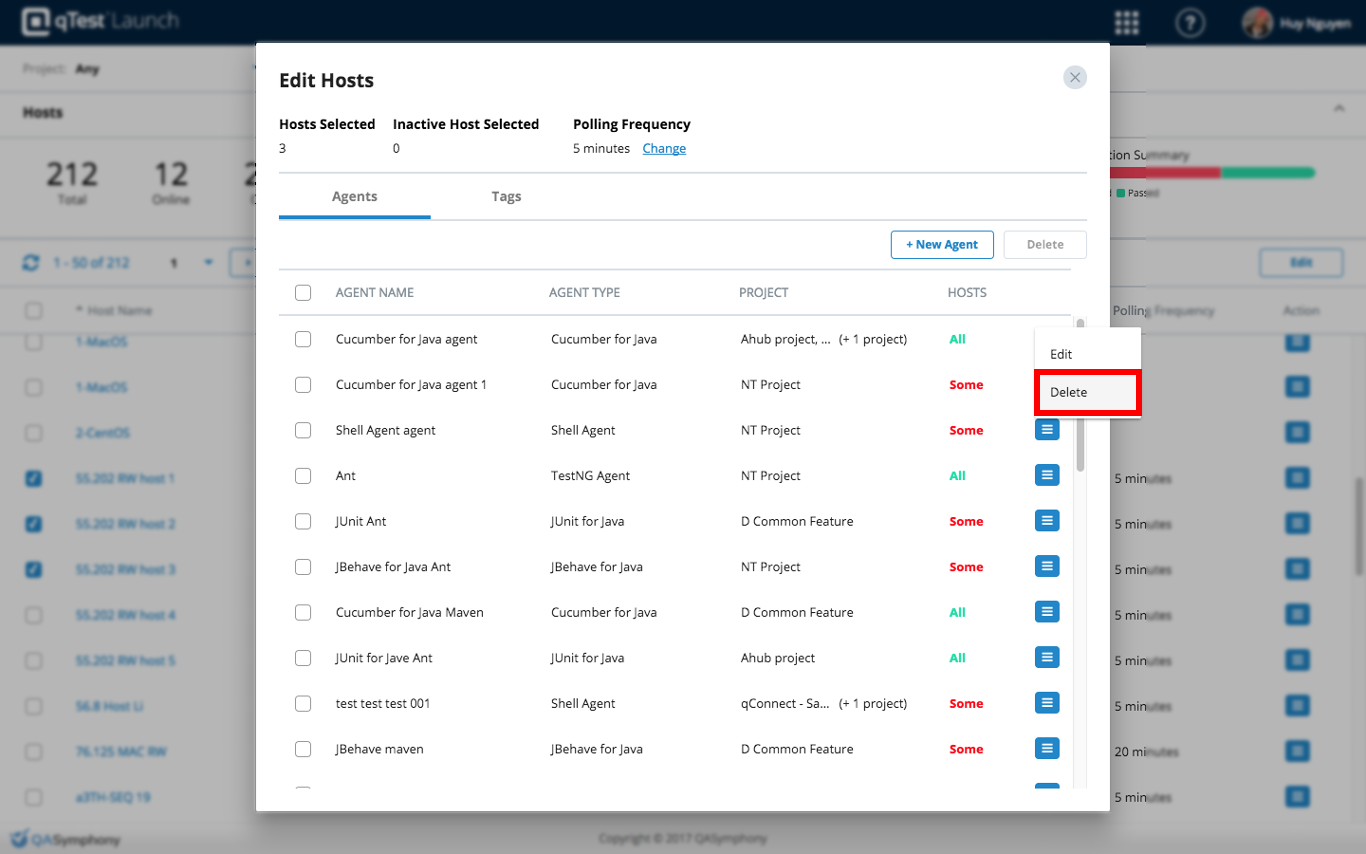Check the Cucumber for Java agent checkbox
Screen dimensions: 1366x854
(x=303, y=339)
